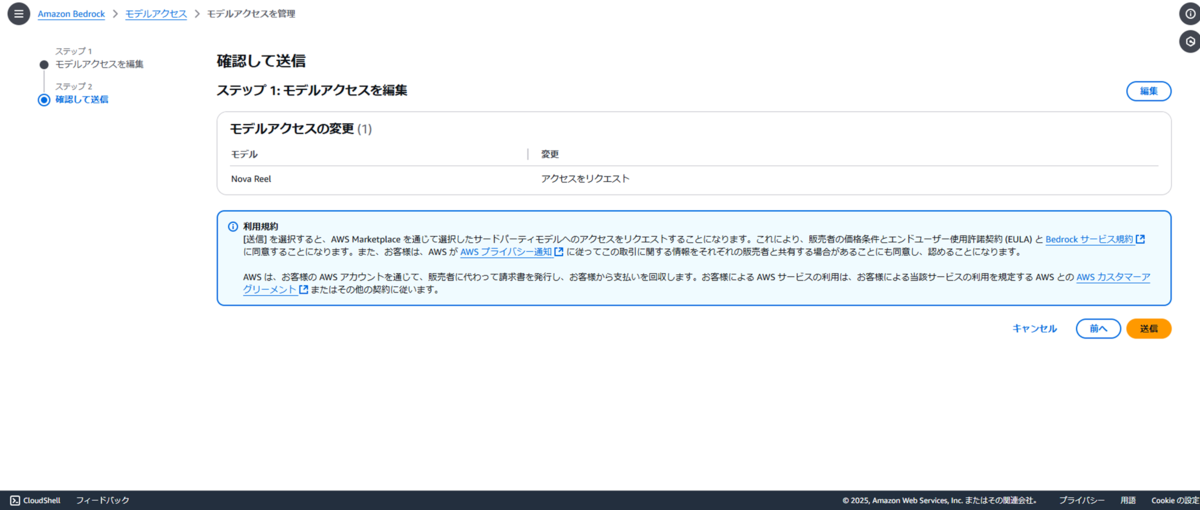Click the モデル column header
Screen dimensions: 1200x510
pos(244,154)
